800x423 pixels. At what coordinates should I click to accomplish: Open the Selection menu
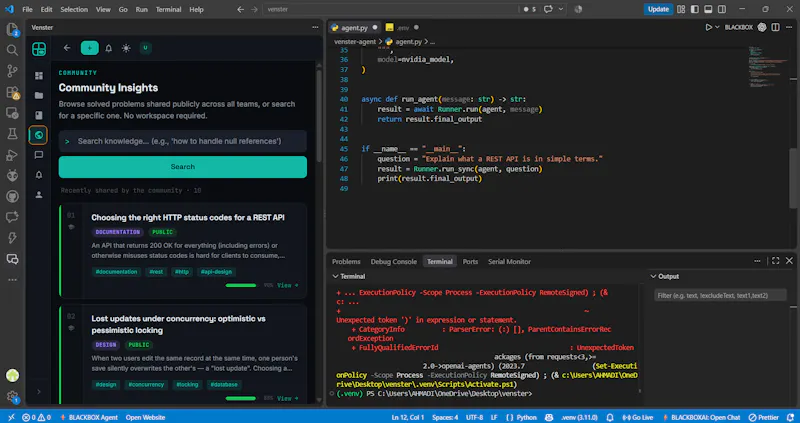pos(74,9)
